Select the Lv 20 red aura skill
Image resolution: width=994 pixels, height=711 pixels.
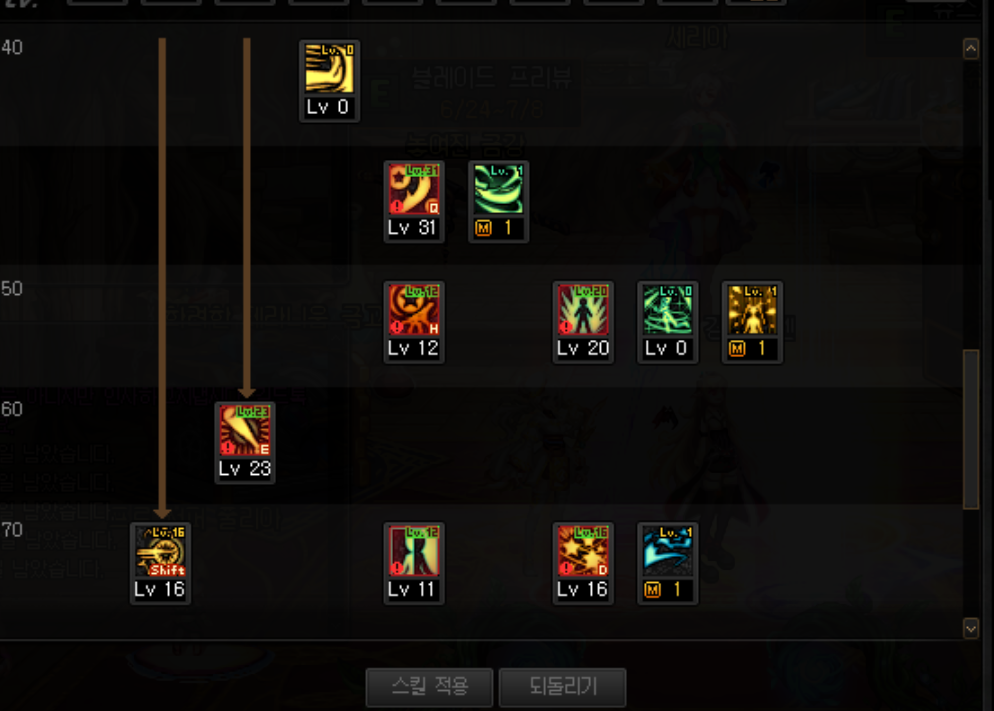583,309
